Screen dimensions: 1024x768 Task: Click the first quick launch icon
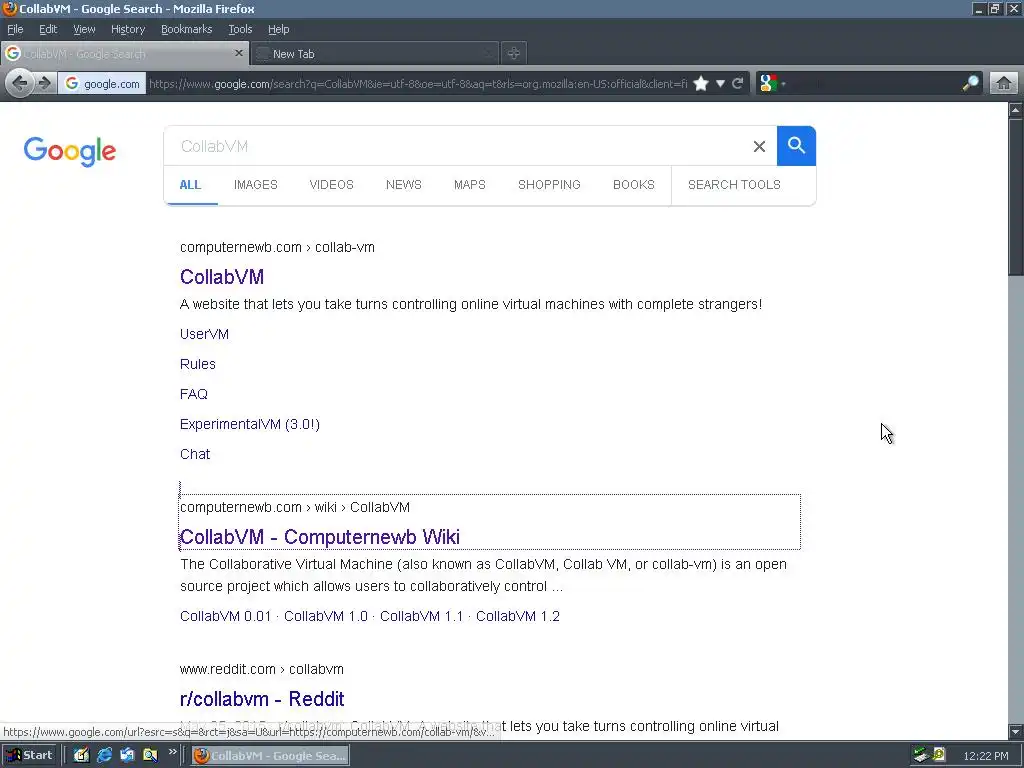(81, 755)
